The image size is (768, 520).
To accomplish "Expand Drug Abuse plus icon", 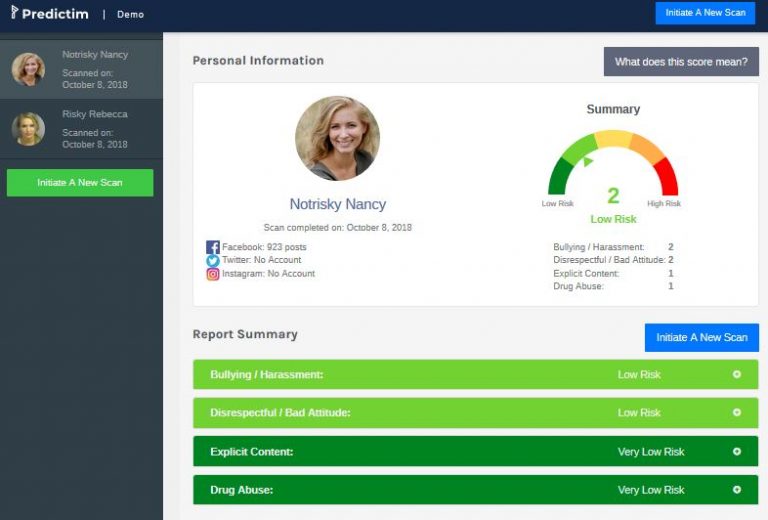I will coord(737,490).
